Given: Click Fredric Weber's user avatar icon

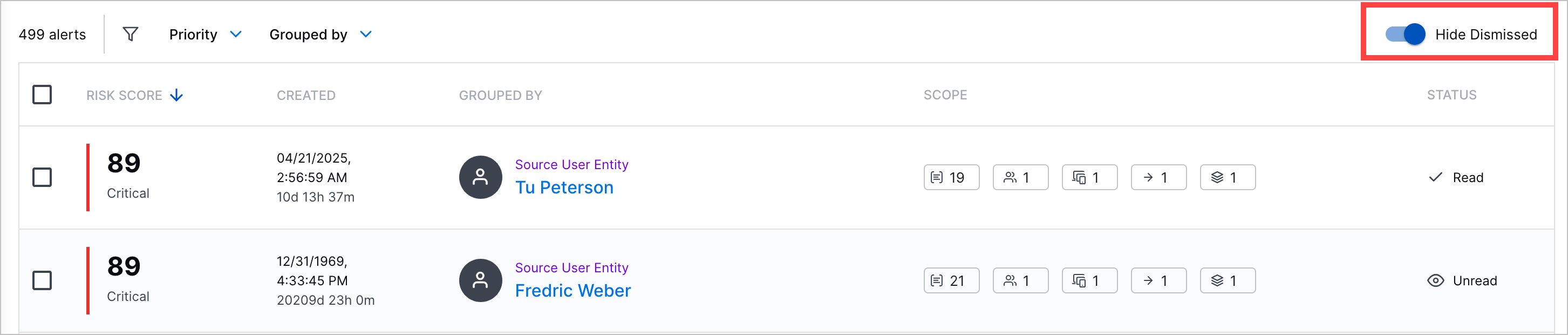Looking at the screenshot, I should click(x=480, y=281).
